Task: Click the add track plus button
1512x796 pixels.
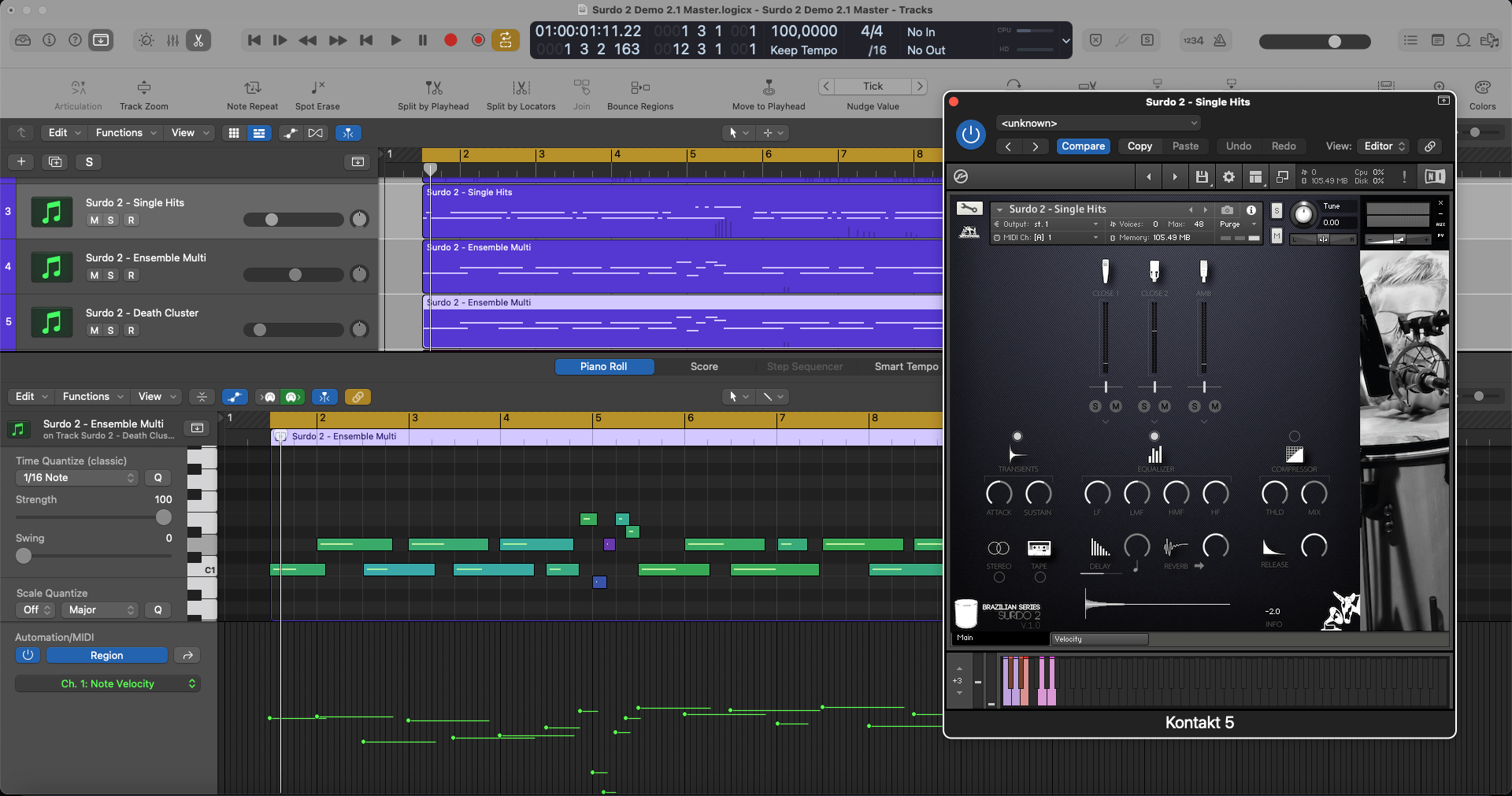Action: 21,162
